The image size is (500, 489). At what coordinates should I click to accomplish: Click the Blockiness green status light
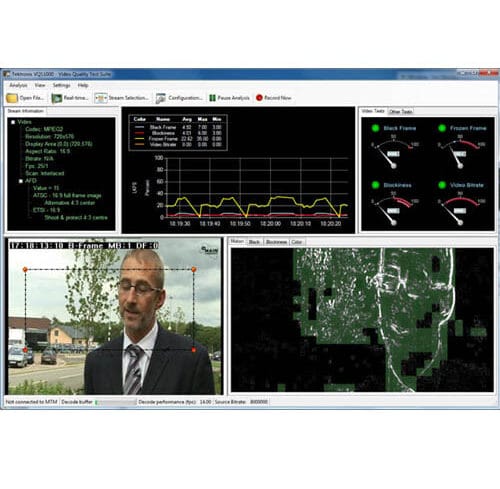375,185
